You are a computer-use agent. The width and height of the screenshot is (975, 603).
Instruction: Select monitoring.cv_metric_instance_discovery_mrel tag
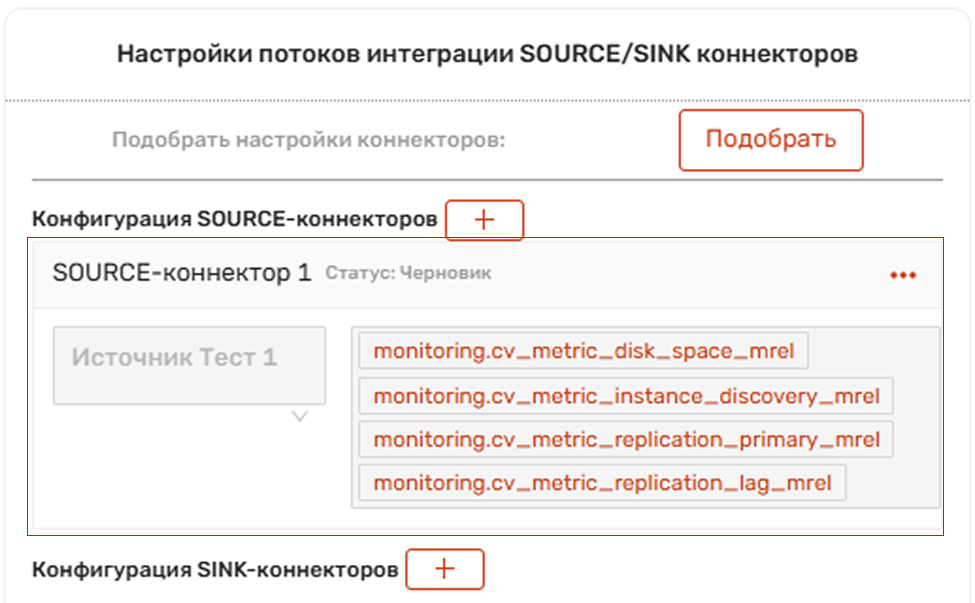coord(626,396)
